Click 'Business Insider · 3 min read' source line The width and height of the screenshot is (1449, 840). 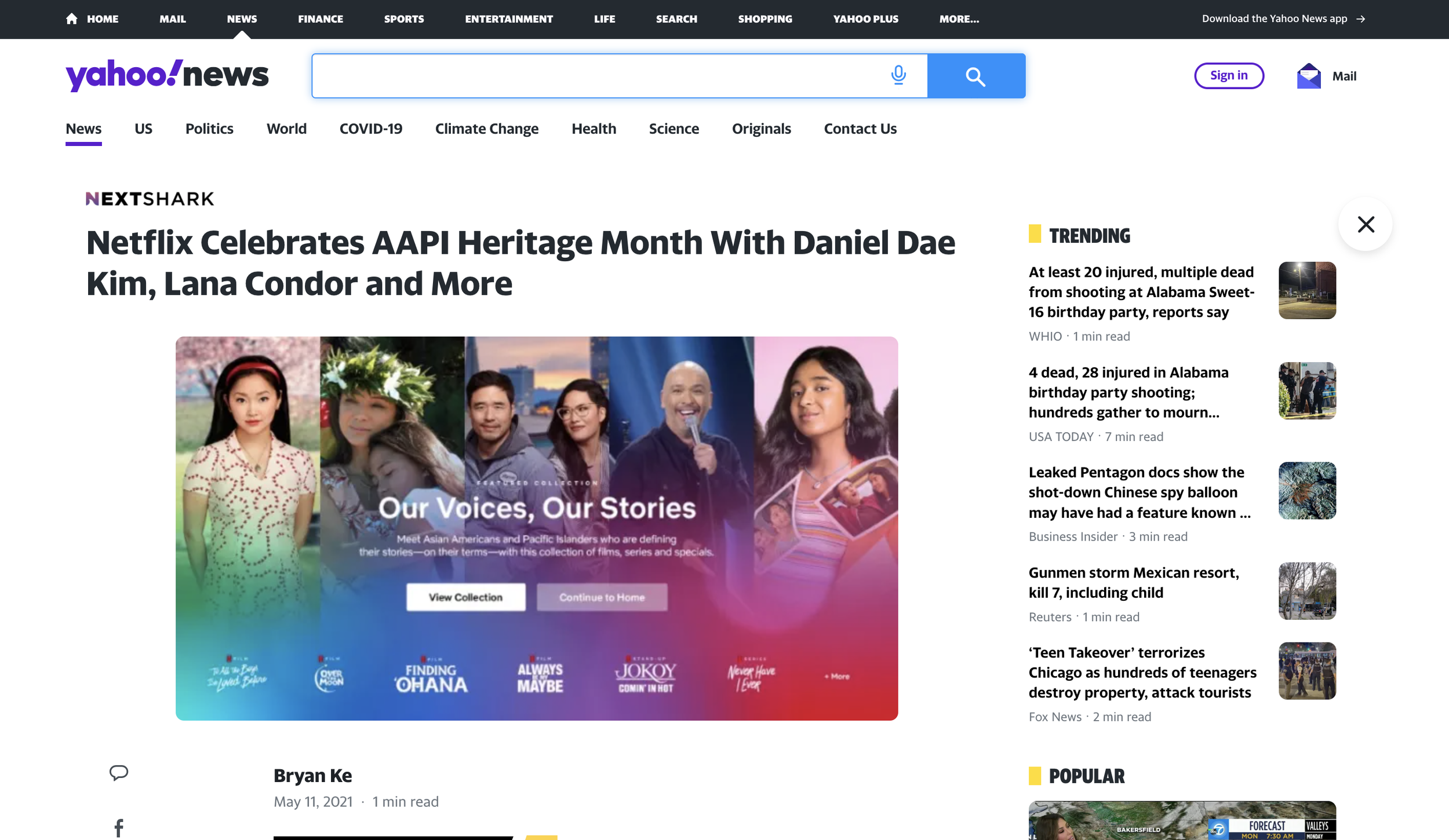[1108, 537]
